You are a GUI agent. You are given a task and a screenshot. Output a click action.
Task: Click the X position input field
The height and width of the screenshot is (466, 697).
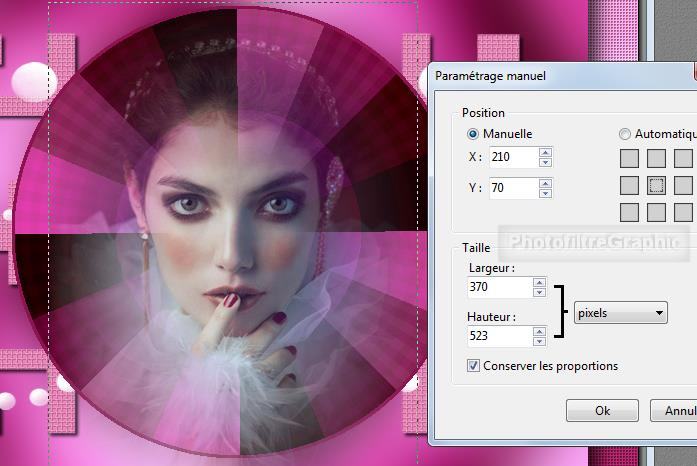(x=512, y=157)
